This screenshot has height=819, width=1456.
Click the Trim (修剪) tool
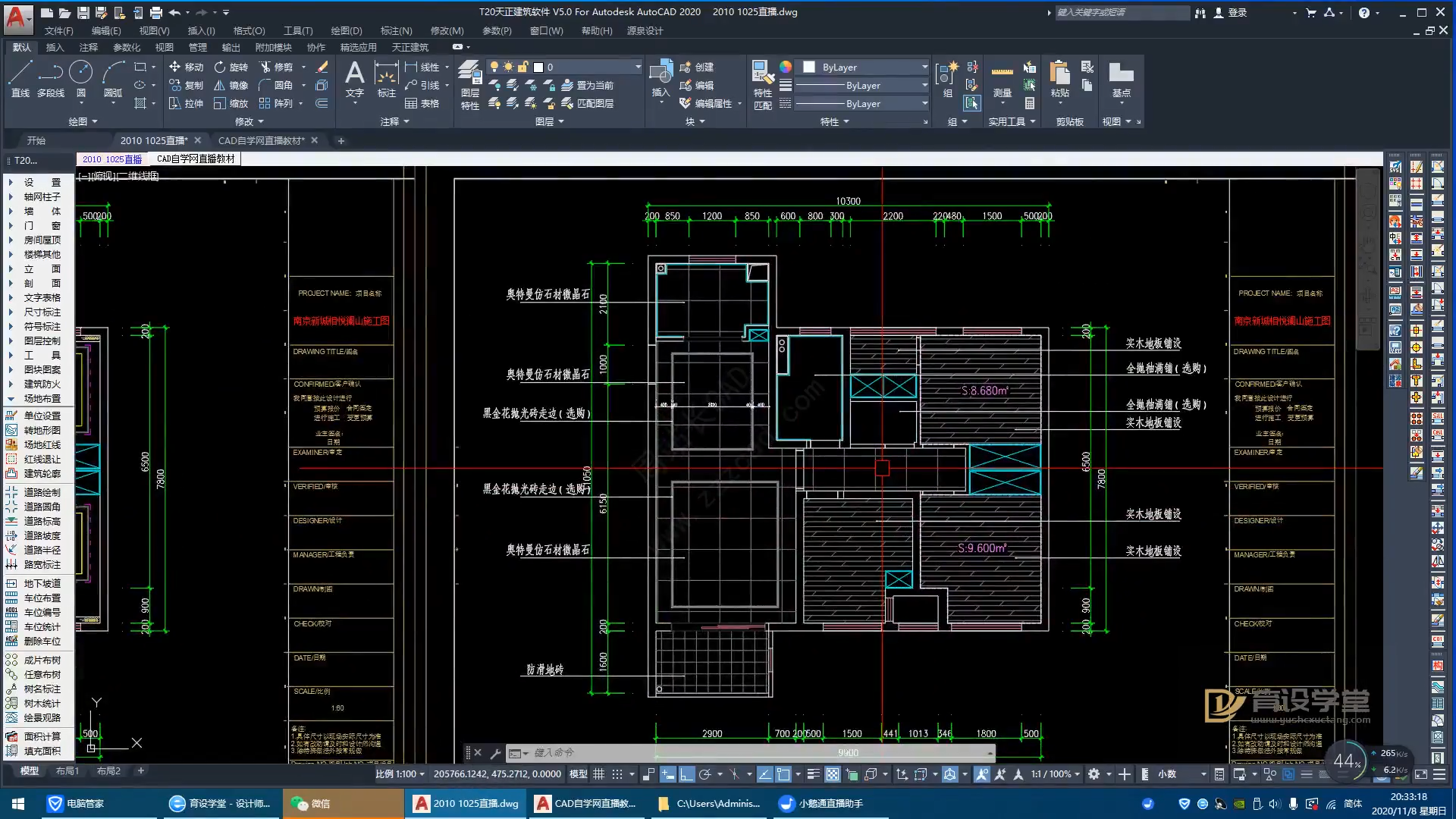pyautogui.click(x=276, y=67)
